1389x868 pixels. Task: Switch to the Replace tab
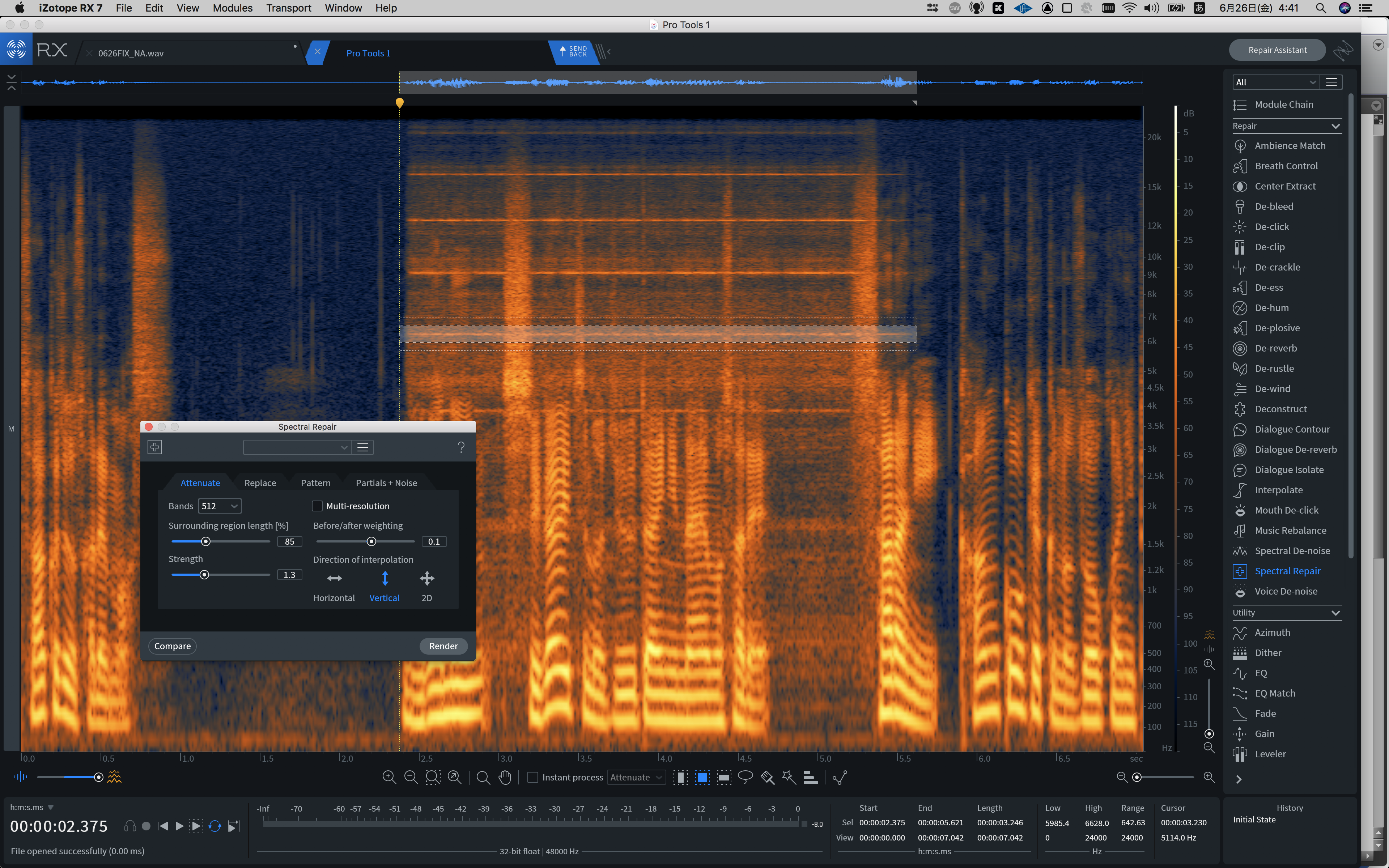click(x=260, y=483)
